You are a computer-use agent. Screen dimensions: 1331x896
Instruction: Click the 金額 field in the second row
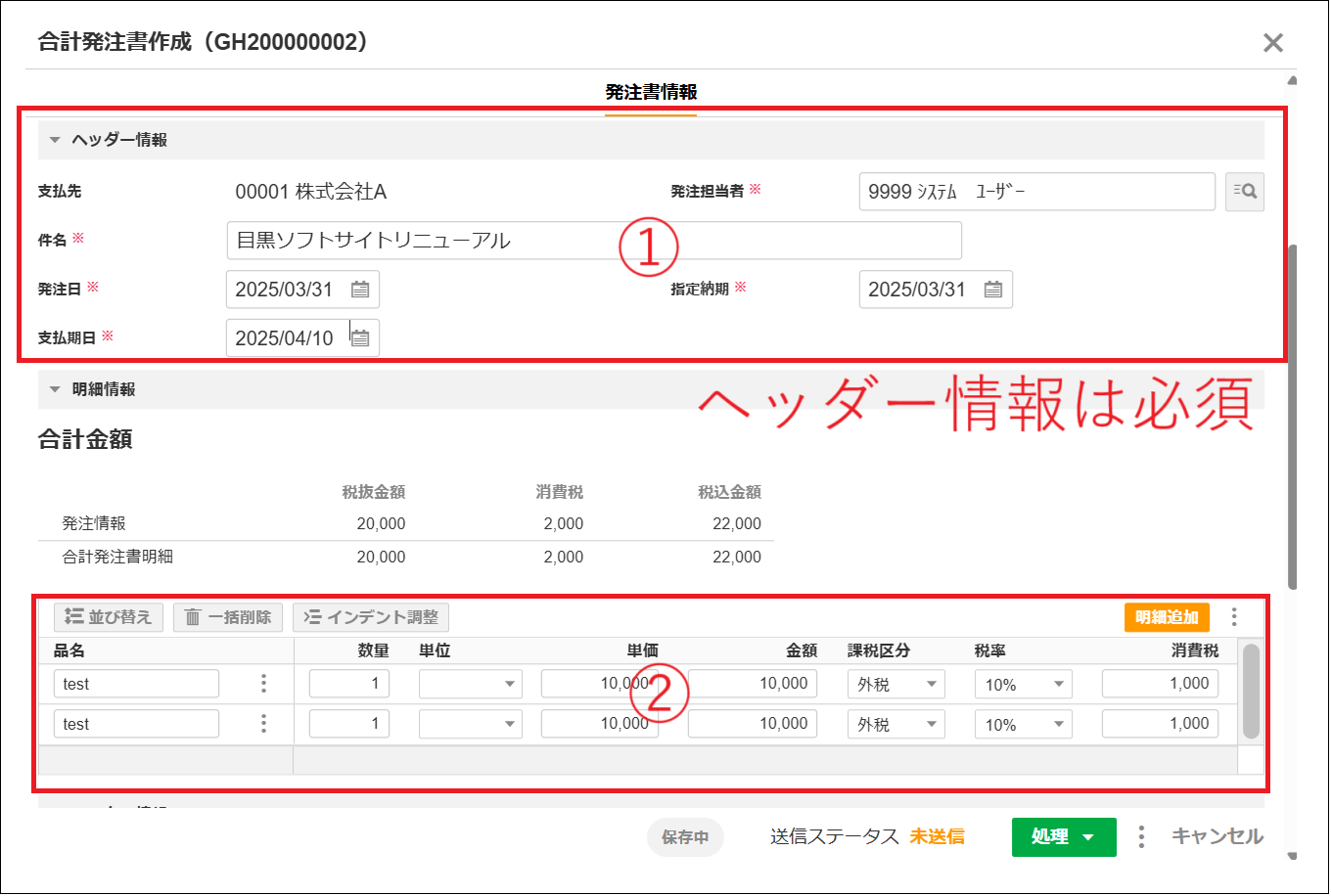click(x=753, y=724)
